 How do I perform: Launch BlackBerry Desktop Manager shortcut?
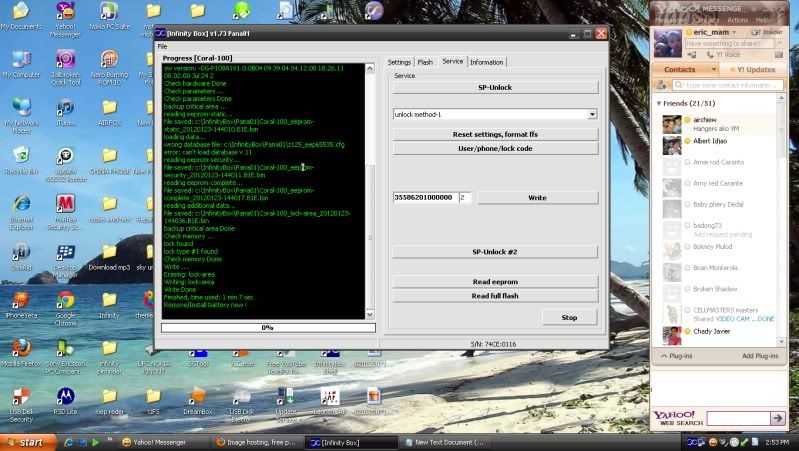click(x=65, y=260)
